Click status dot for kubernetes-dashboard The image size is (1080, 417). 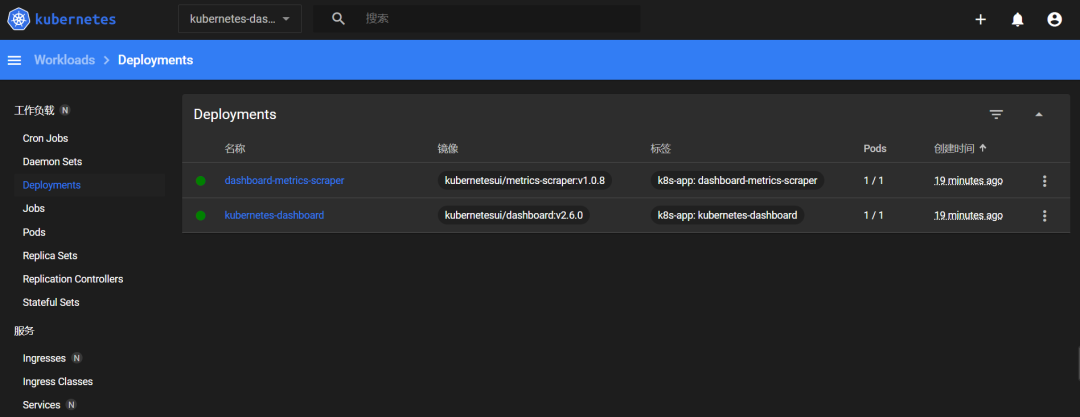pyautogui.click(x=200, y=216)
